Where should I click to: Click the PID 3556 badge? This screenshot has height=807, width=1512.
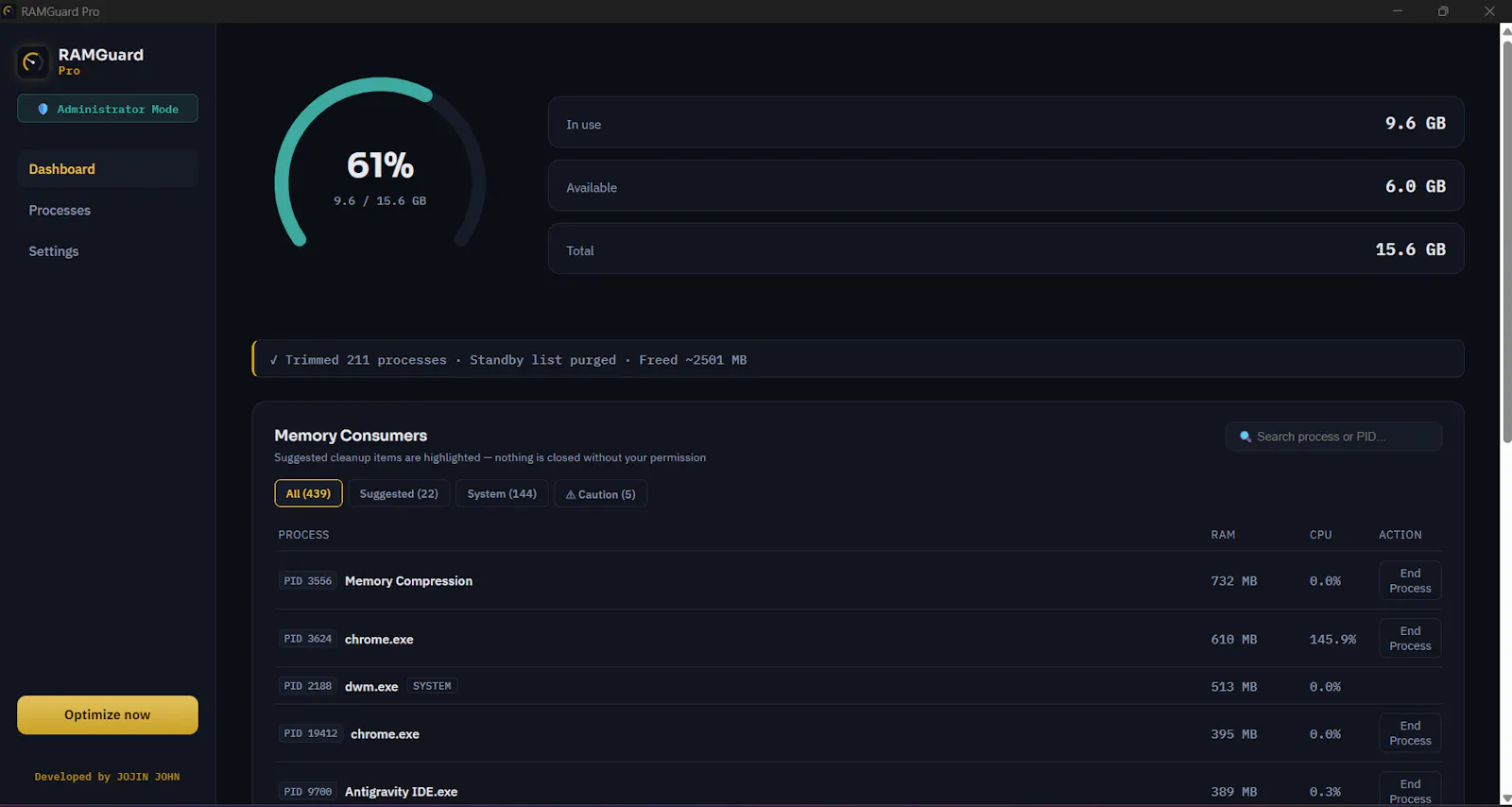pyautogui.click(x=308, y=581)
